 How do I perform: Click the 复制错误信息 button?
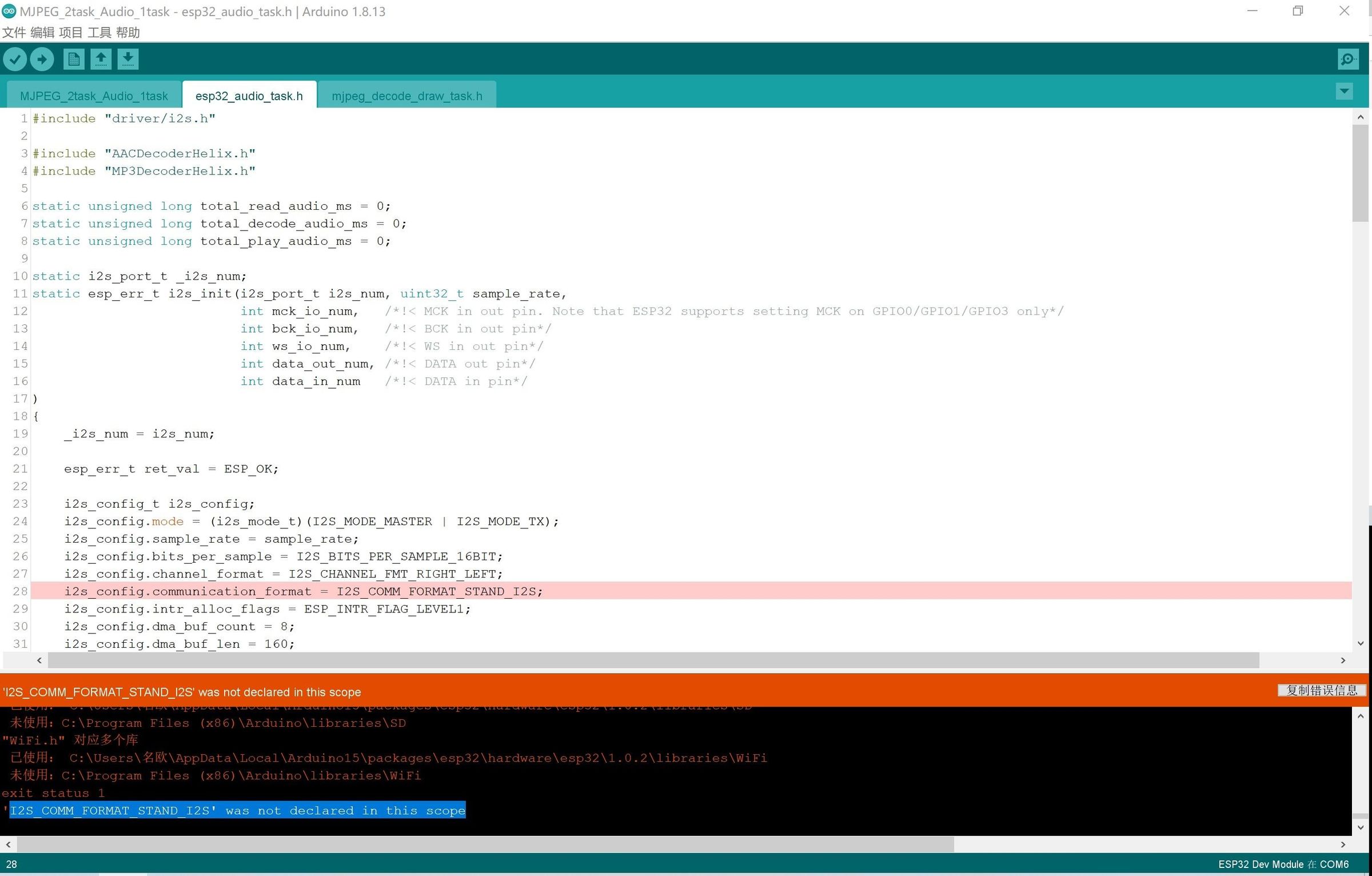click(1321, 691)
